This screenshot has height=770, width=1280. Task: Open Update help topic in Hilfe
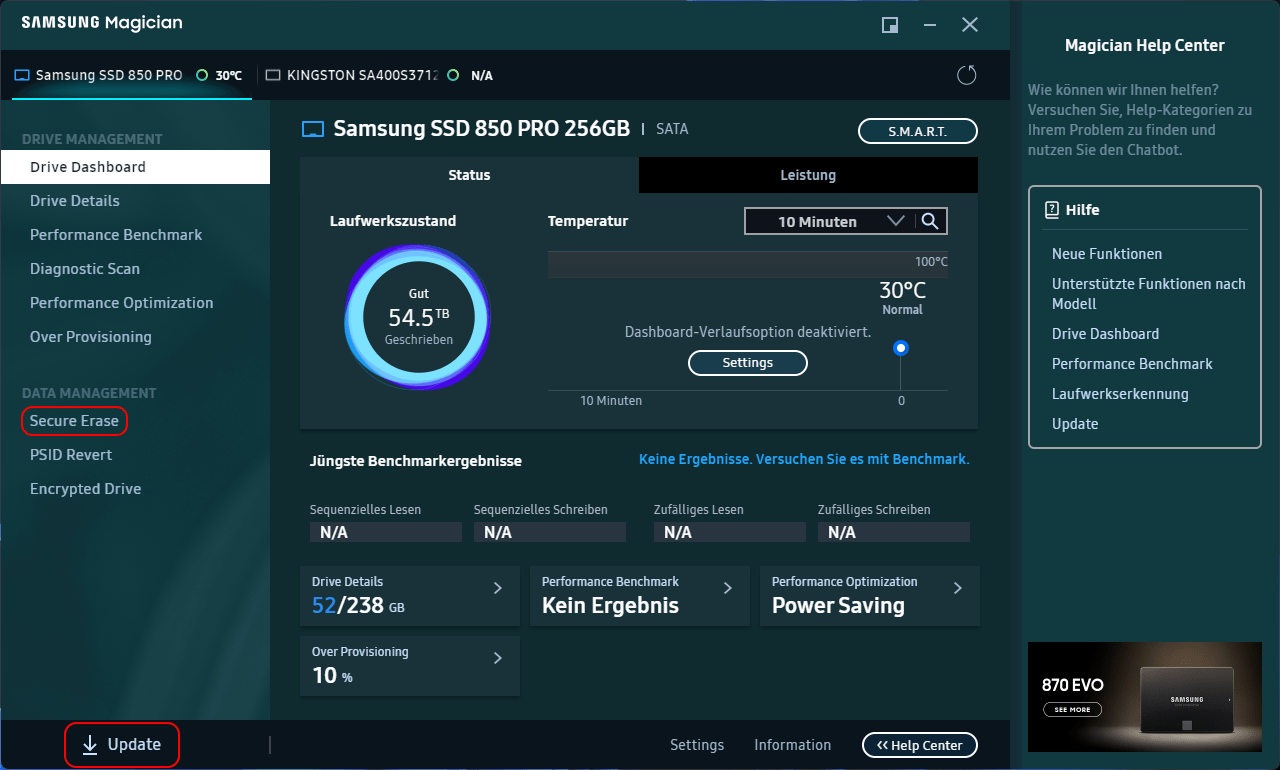click(1075, 424)
